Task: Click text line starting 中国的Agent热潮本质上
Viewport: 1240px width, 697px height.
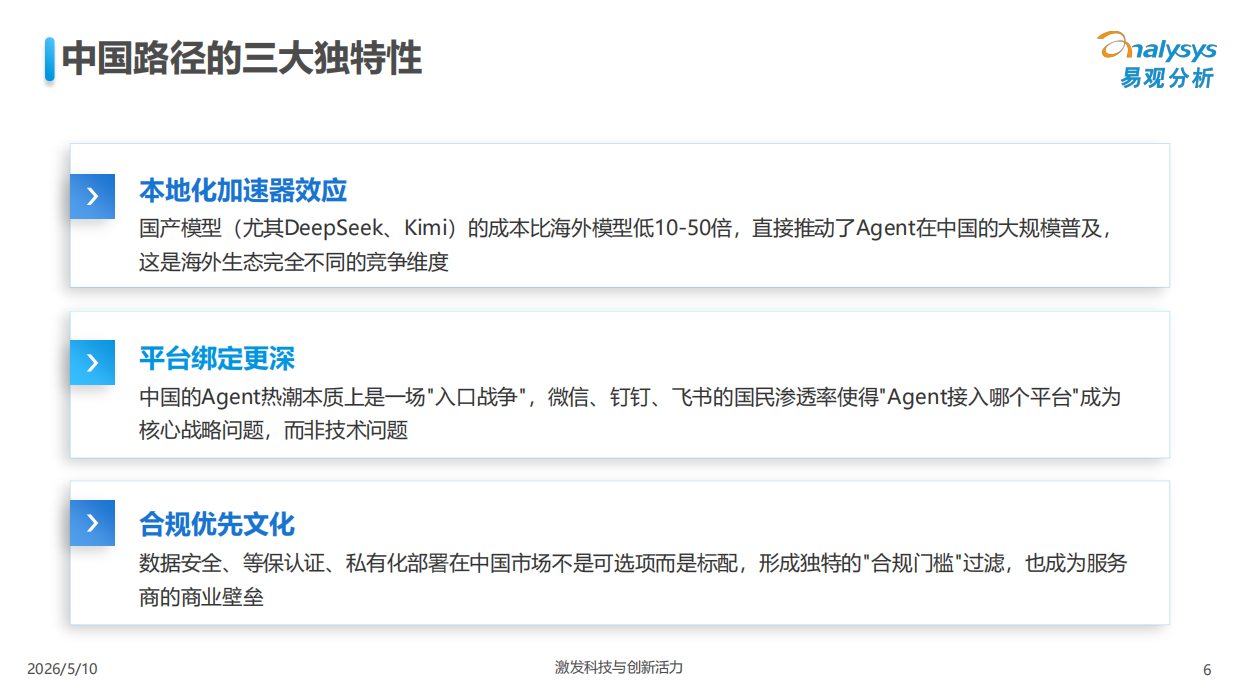Action: [x=630, y=397]
